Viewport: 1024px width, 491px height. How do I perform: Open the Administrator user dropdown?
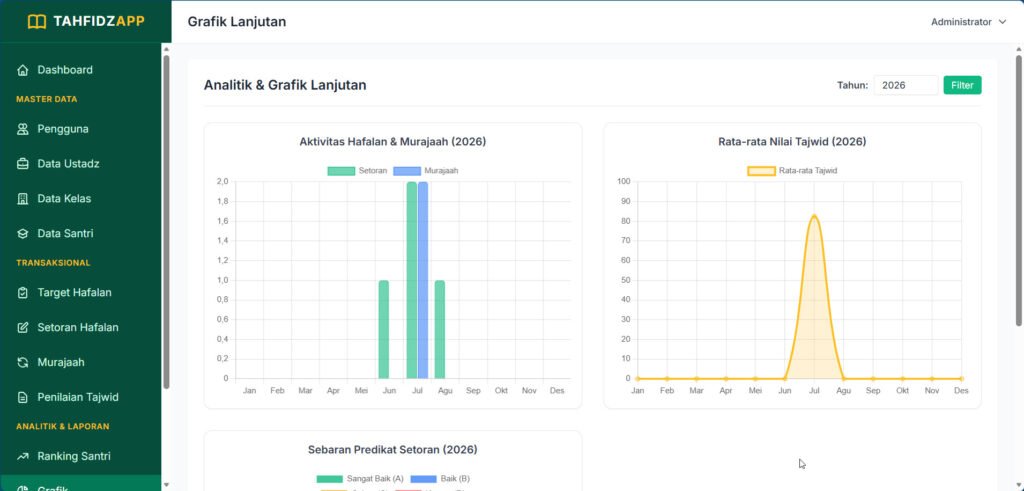[x=968, y=22]
